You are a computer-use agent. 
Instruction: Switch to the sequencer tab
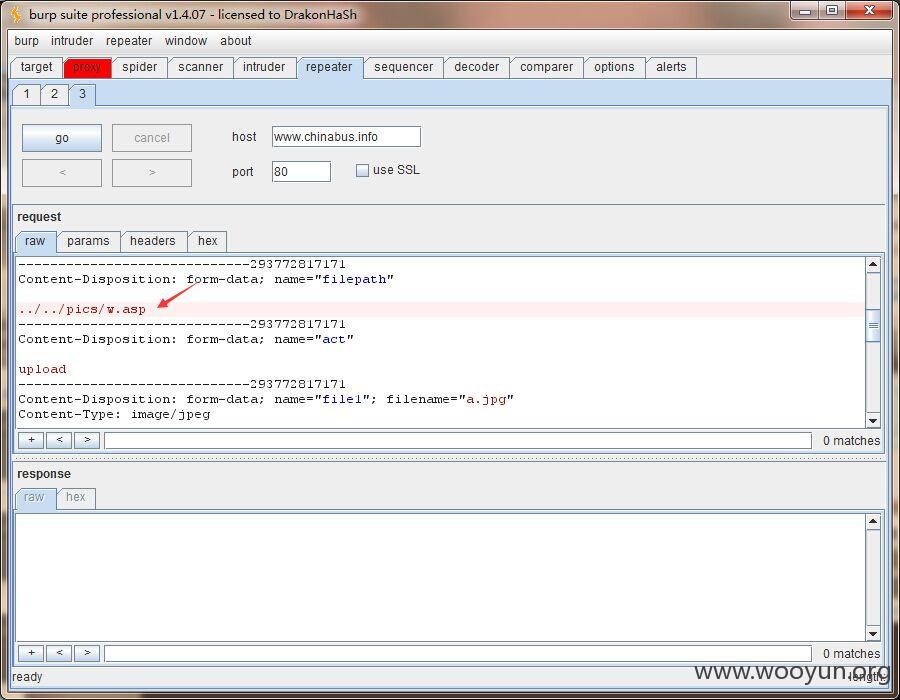(404, 67)
